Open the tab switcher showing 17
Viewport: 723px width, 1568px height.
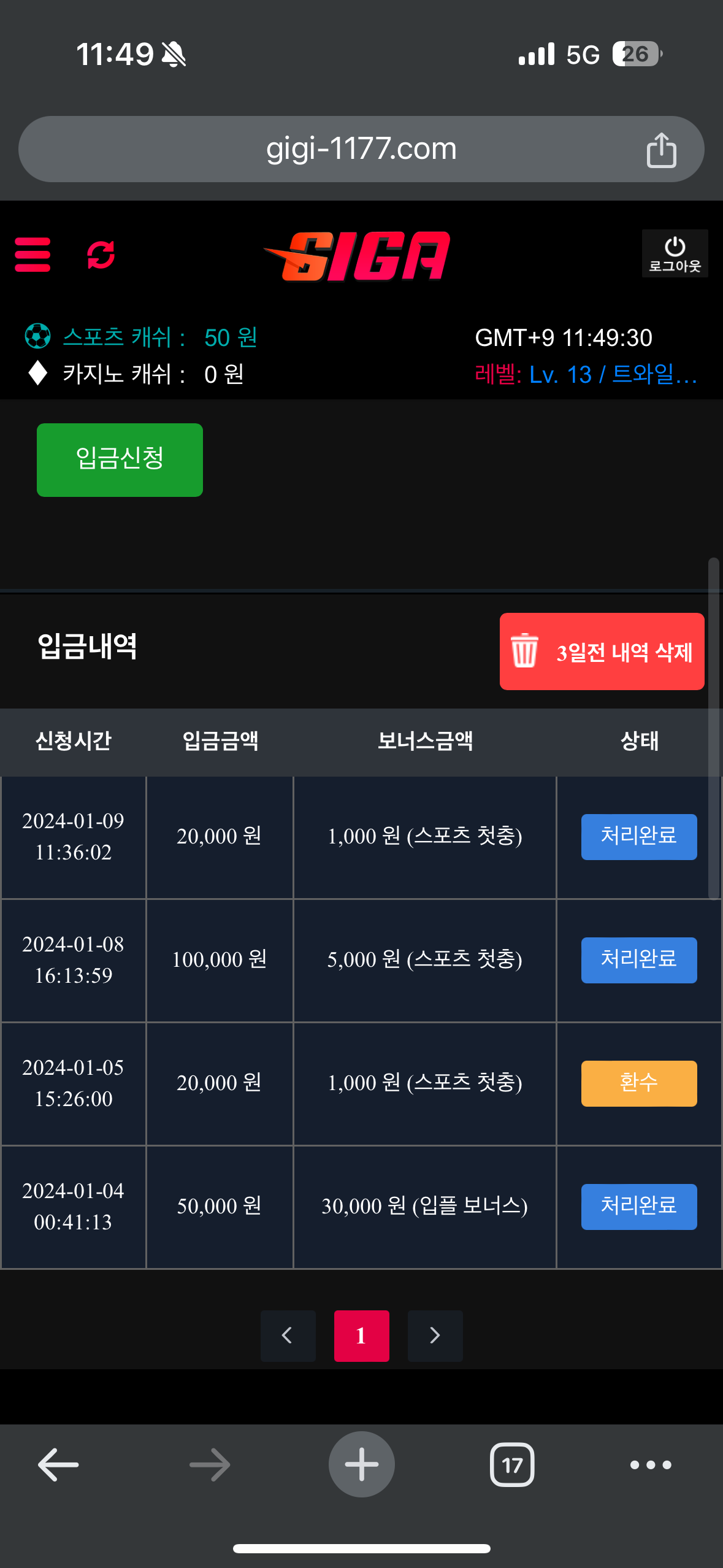coord(512,1465)
